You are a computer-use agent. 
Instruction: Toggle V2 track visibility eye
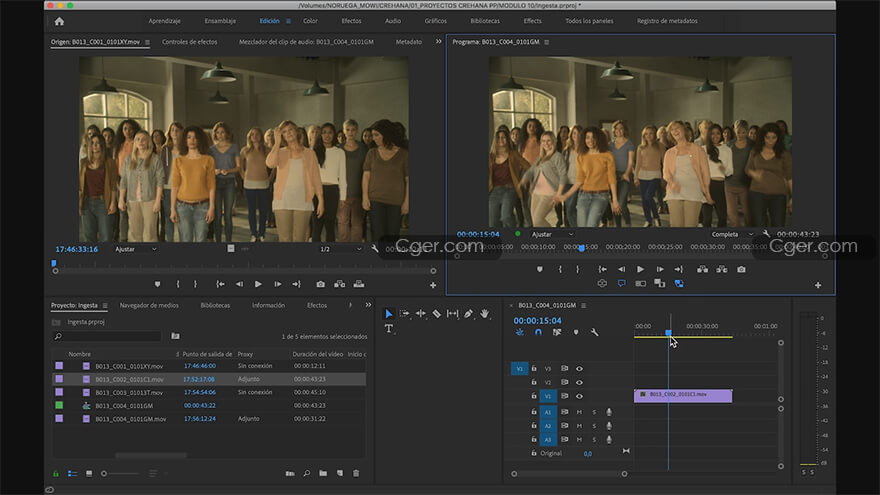(579, 382)
